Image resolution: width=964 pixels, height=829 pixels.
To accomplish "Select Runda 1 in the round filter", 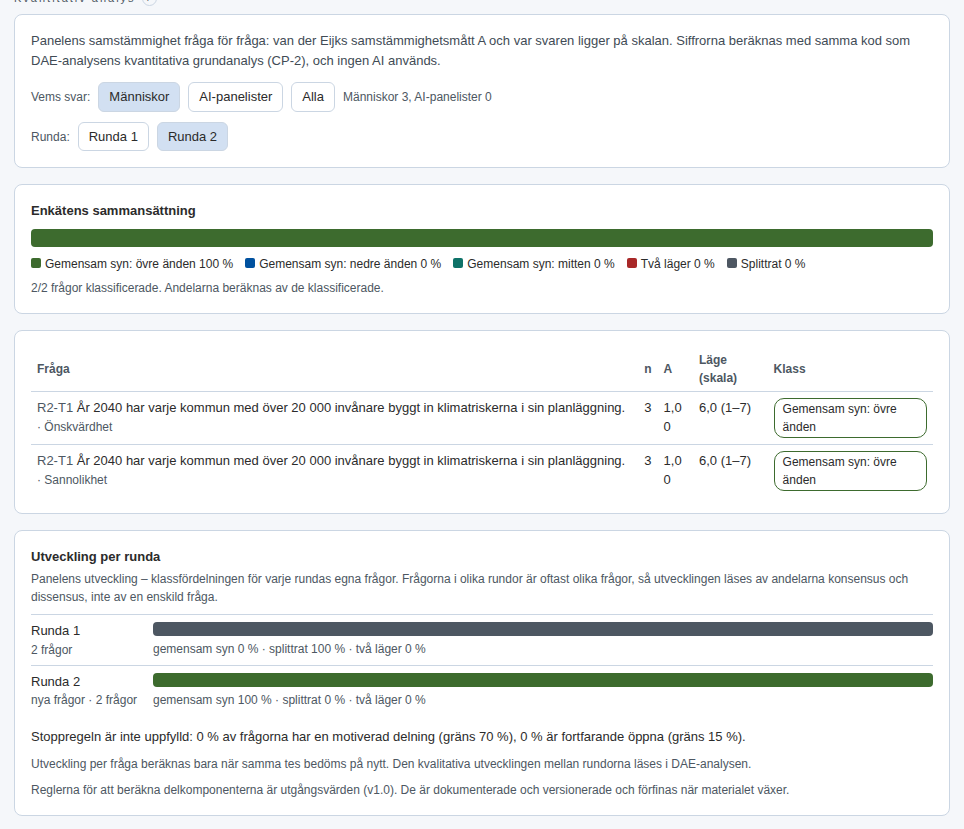I will [113, 137].
